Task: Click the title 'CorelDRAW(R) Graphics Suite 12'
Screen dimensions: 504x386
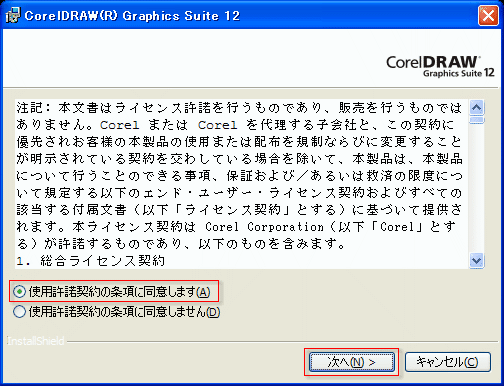Action: pyautogui.click(x=132, y=16)
